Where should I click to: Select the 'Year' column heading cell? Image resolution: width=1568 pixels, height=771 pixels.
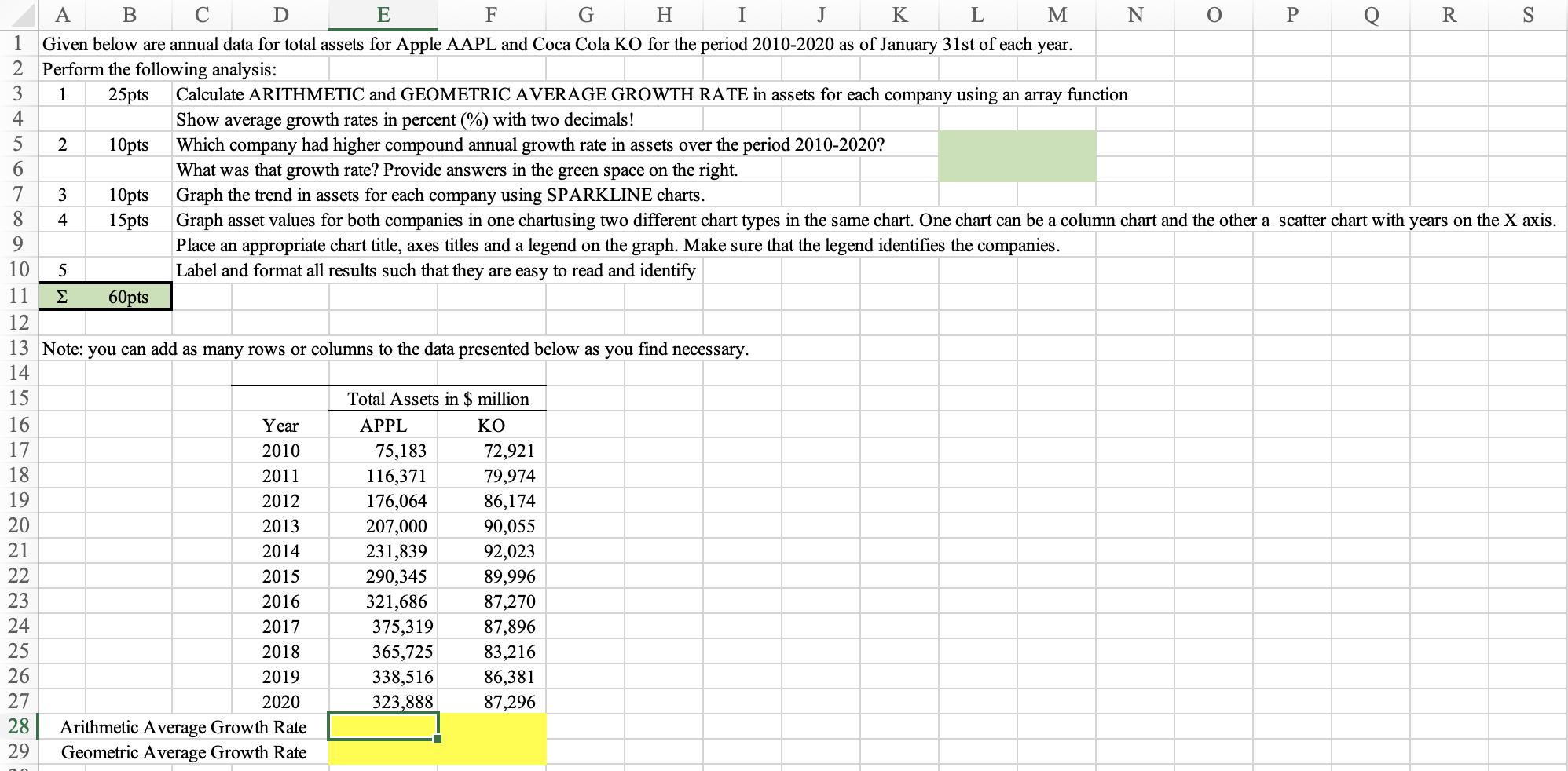[x=280, y=425]
